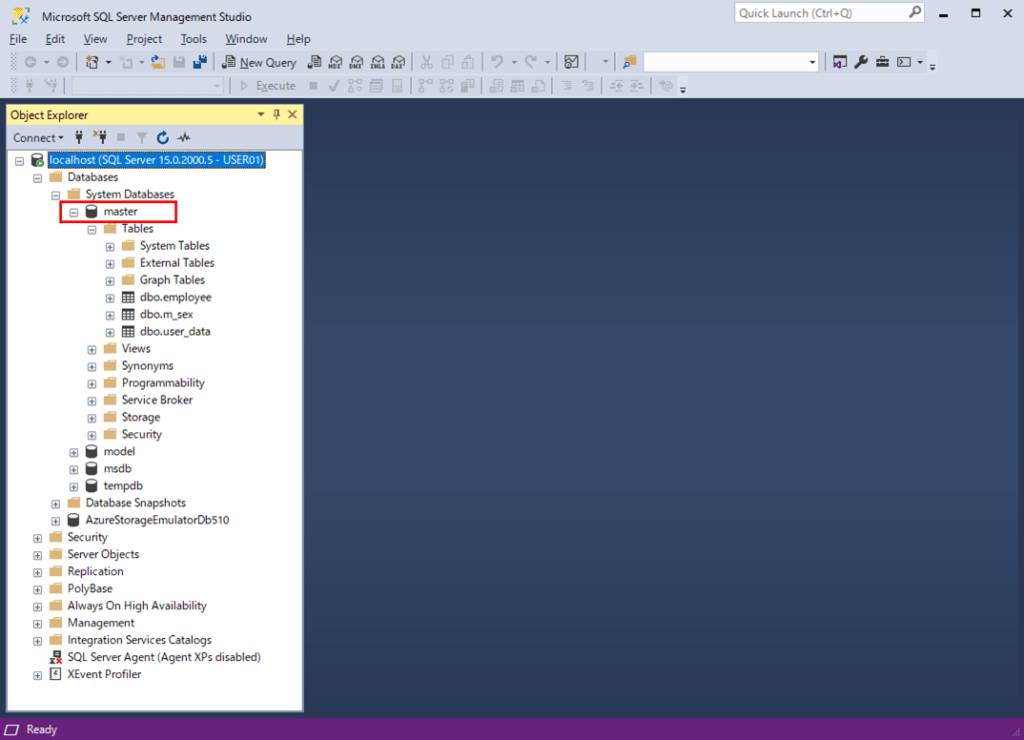Open the Project menu
This screenshot has width=1024, height=740.
(144, 39)
